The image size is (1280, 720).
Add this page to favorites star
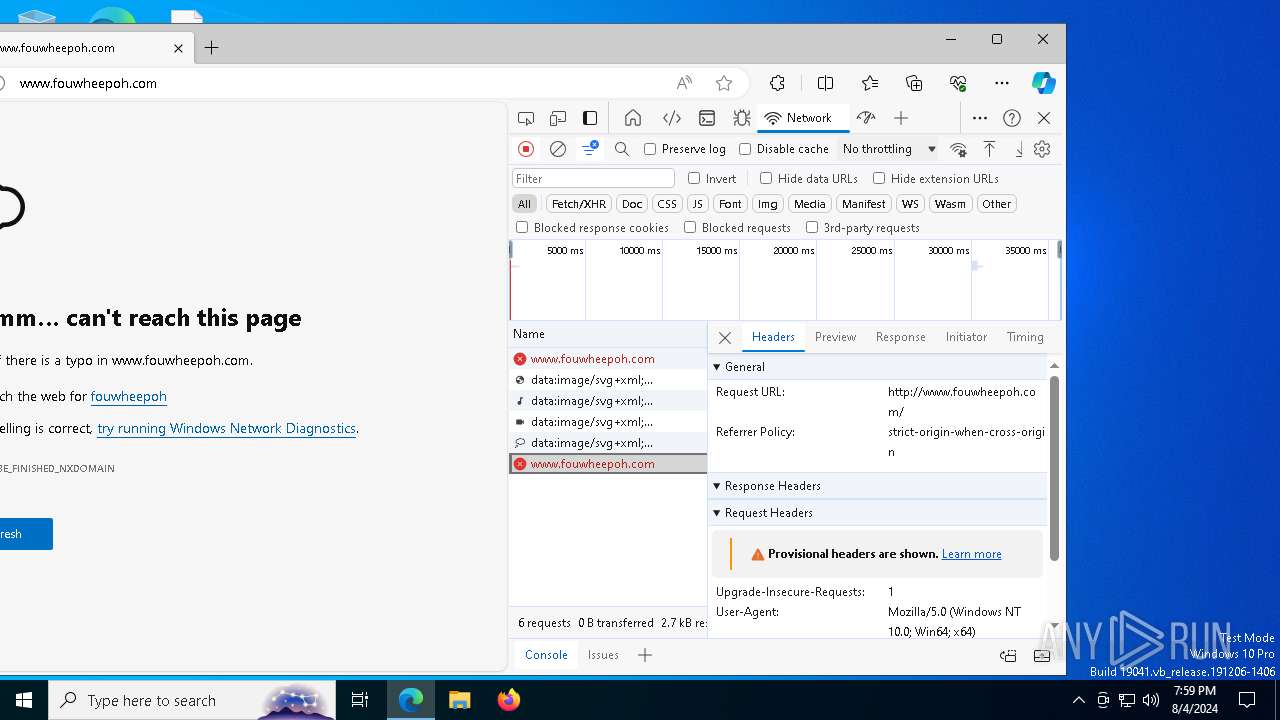coord(724,83)
